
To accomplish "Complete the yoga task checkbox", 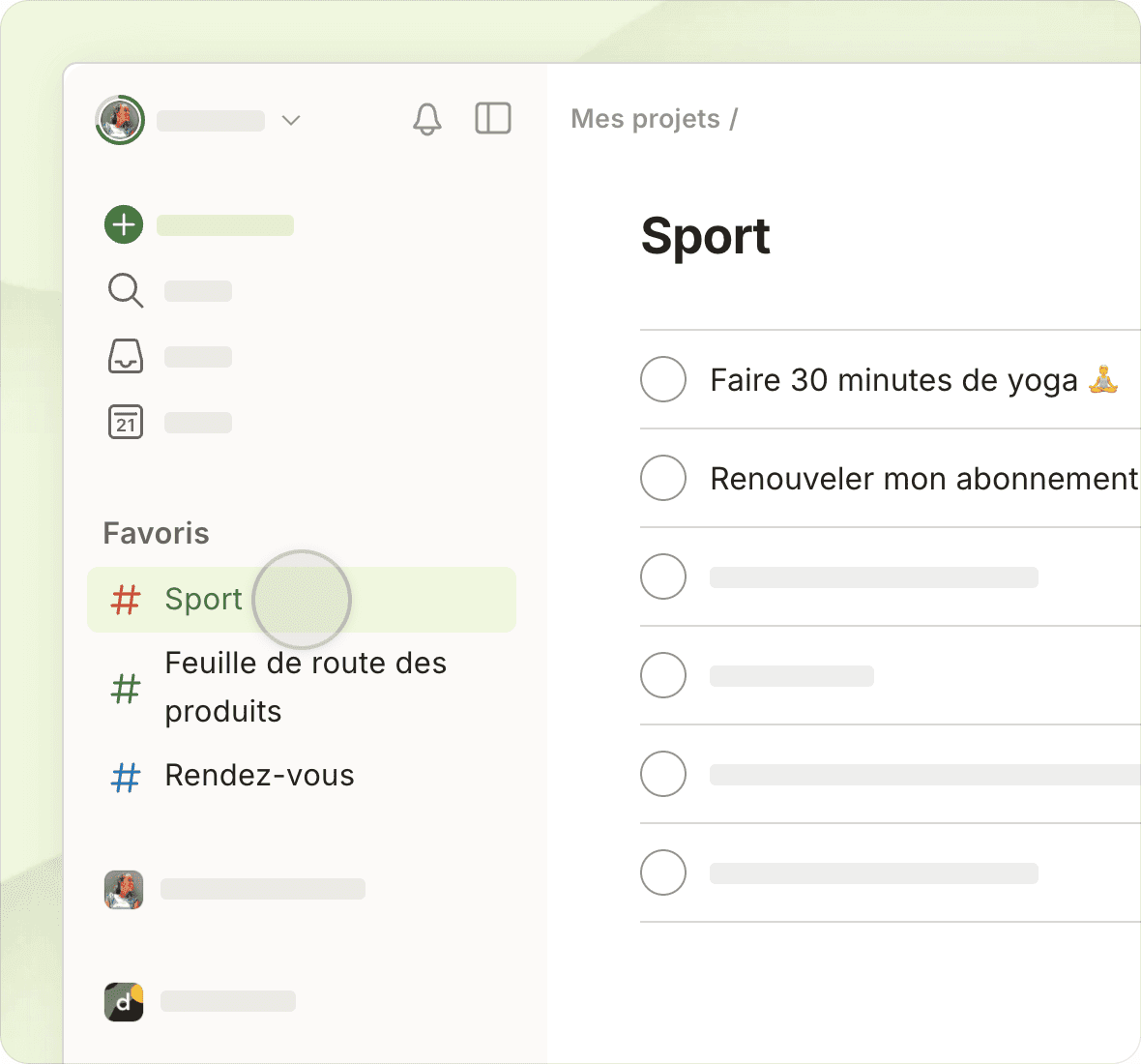I will (663, 379).
